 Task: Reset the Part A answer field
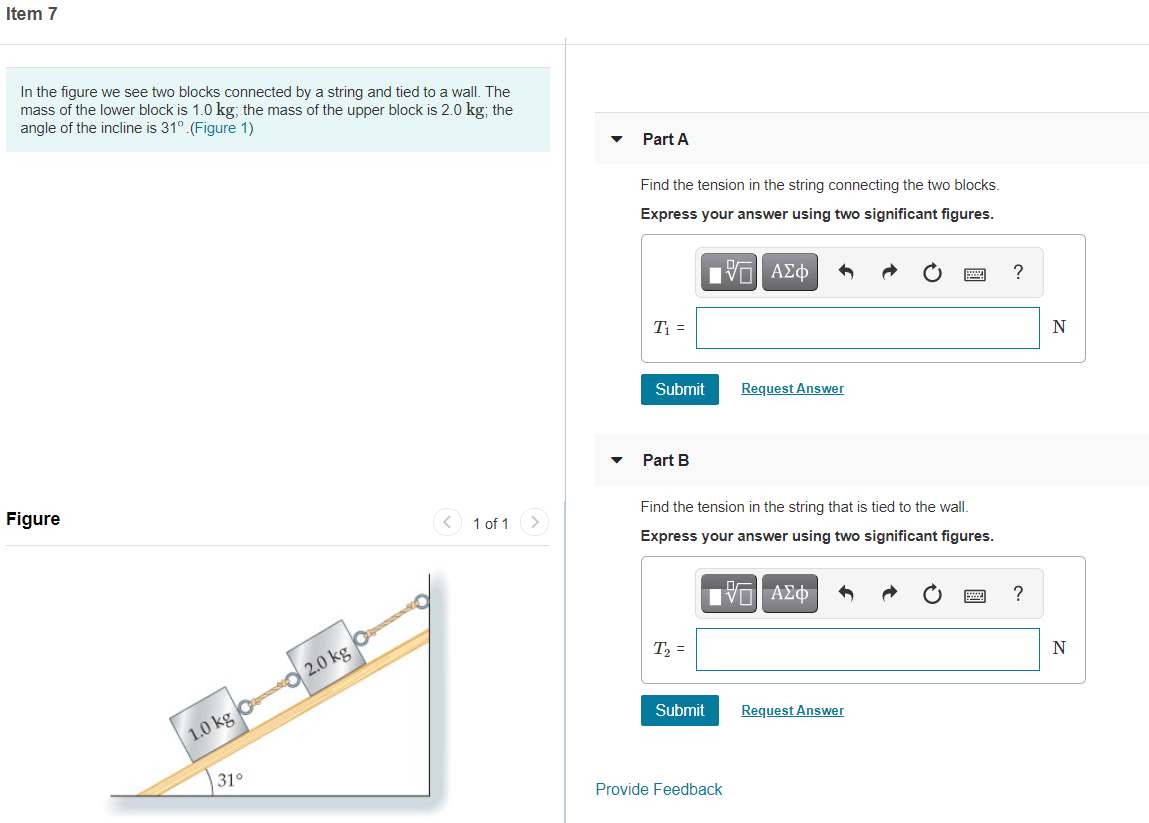coord(932,272)
